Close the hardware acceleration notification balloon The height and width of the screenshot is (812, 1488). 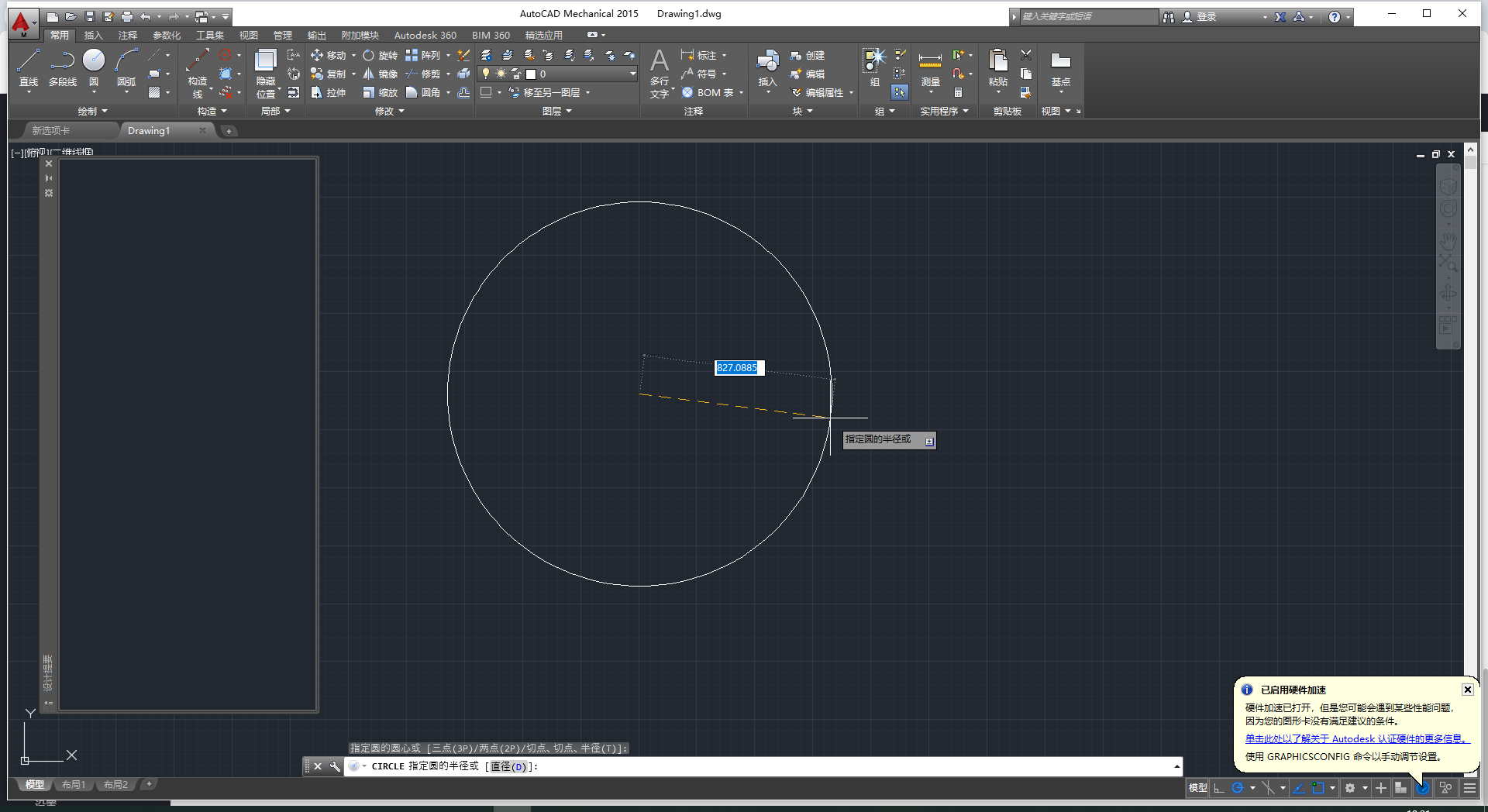[1467, 689]
